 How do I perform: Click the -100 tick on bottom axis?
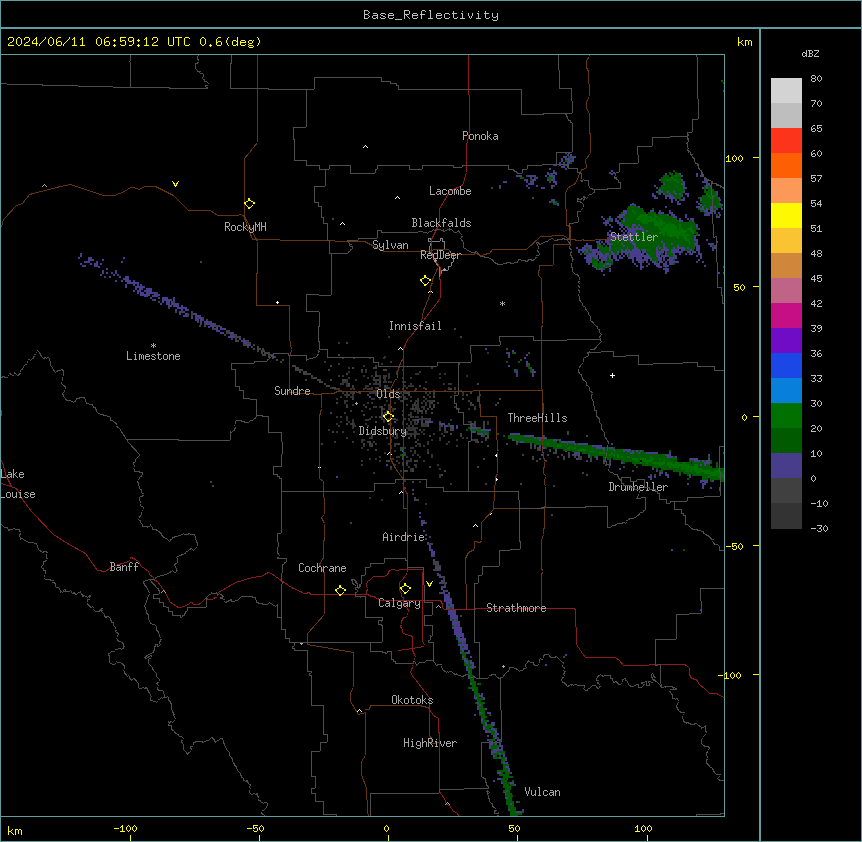coord(125,828)
